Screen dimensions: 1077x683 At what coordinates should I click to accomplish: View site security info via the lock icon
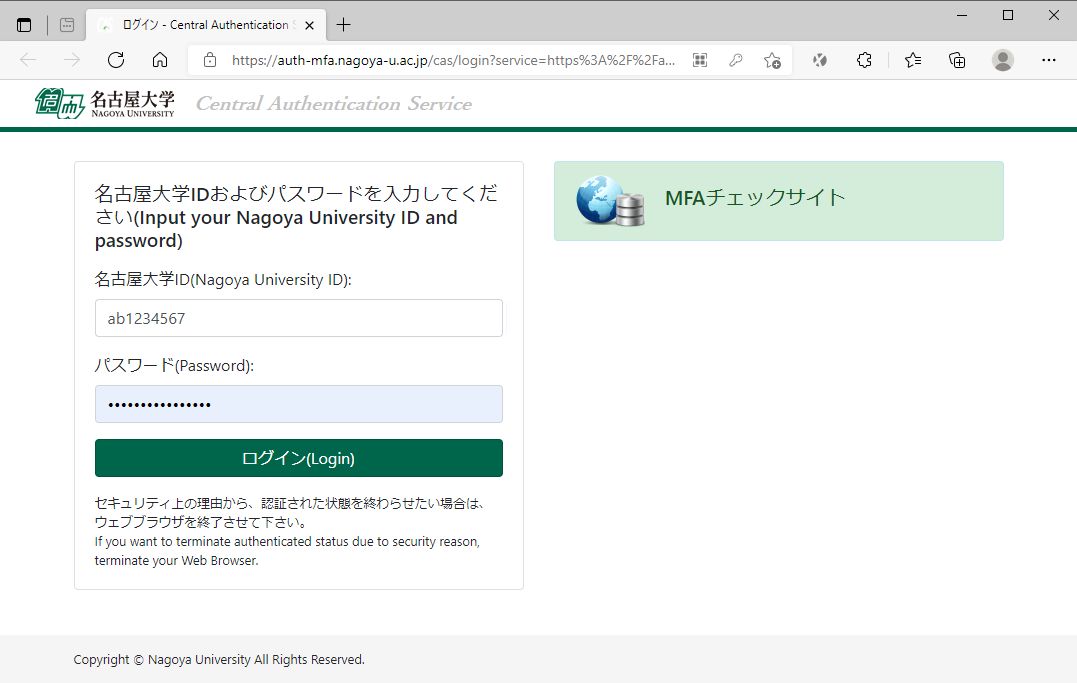(208, 60)
